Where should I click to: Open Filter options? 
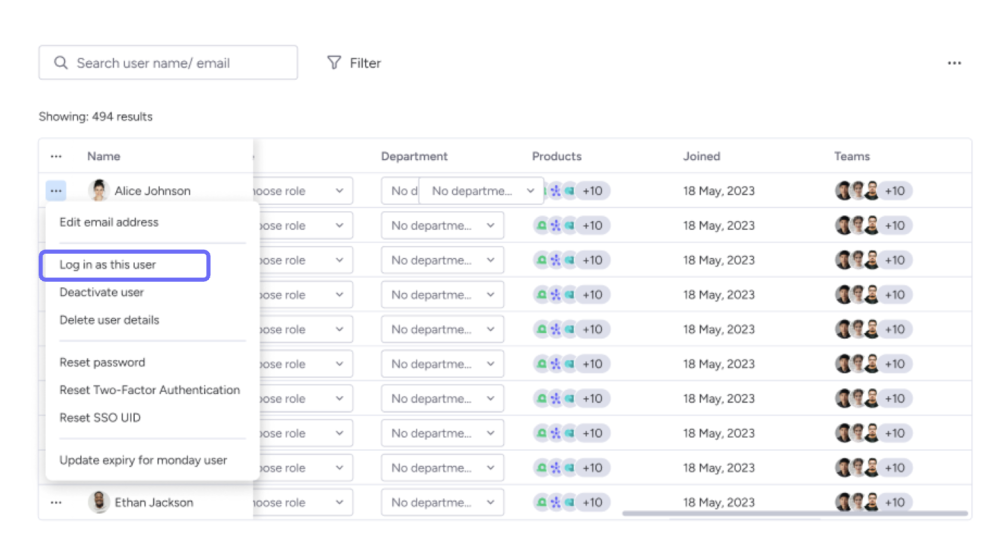pos(354,63)
